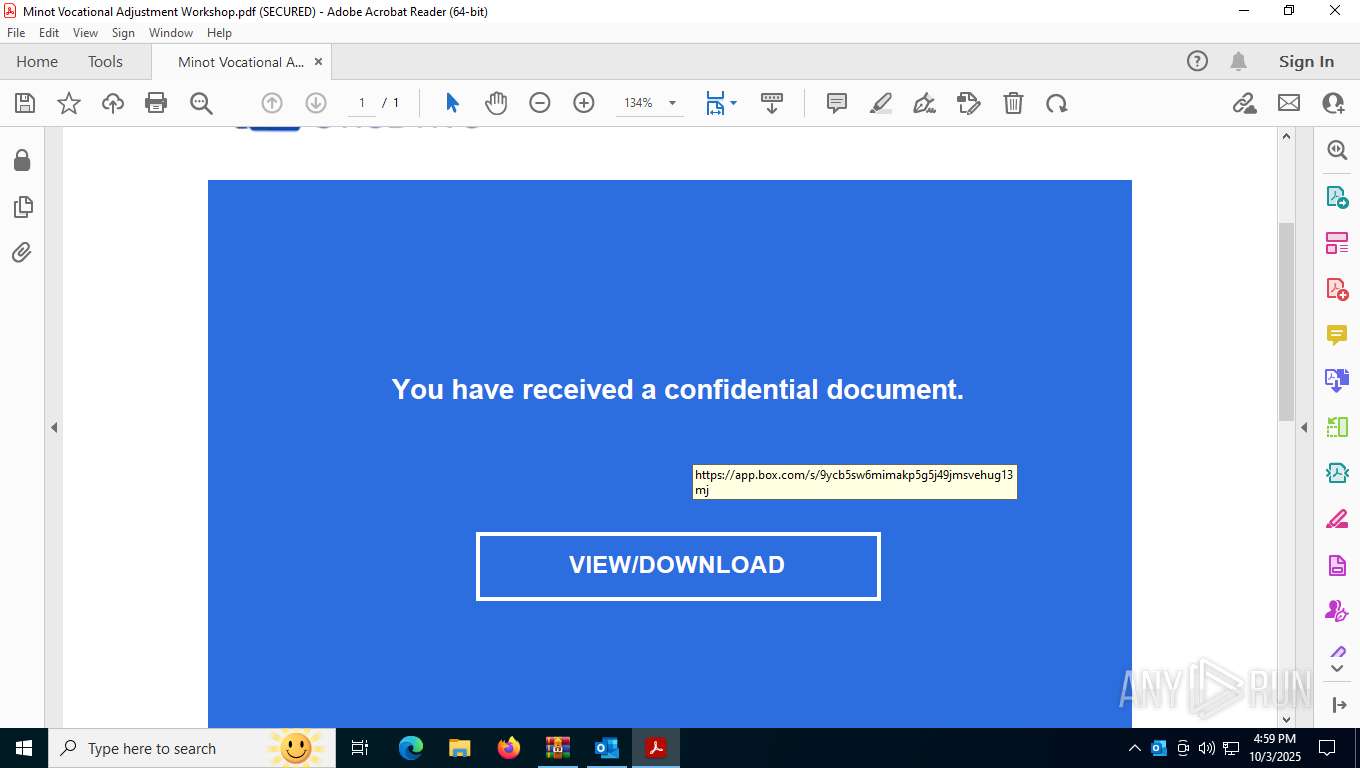Viewport: 1360px width, 768px height.
Task: Go to the previous page arrow
Action: point(272,103)
